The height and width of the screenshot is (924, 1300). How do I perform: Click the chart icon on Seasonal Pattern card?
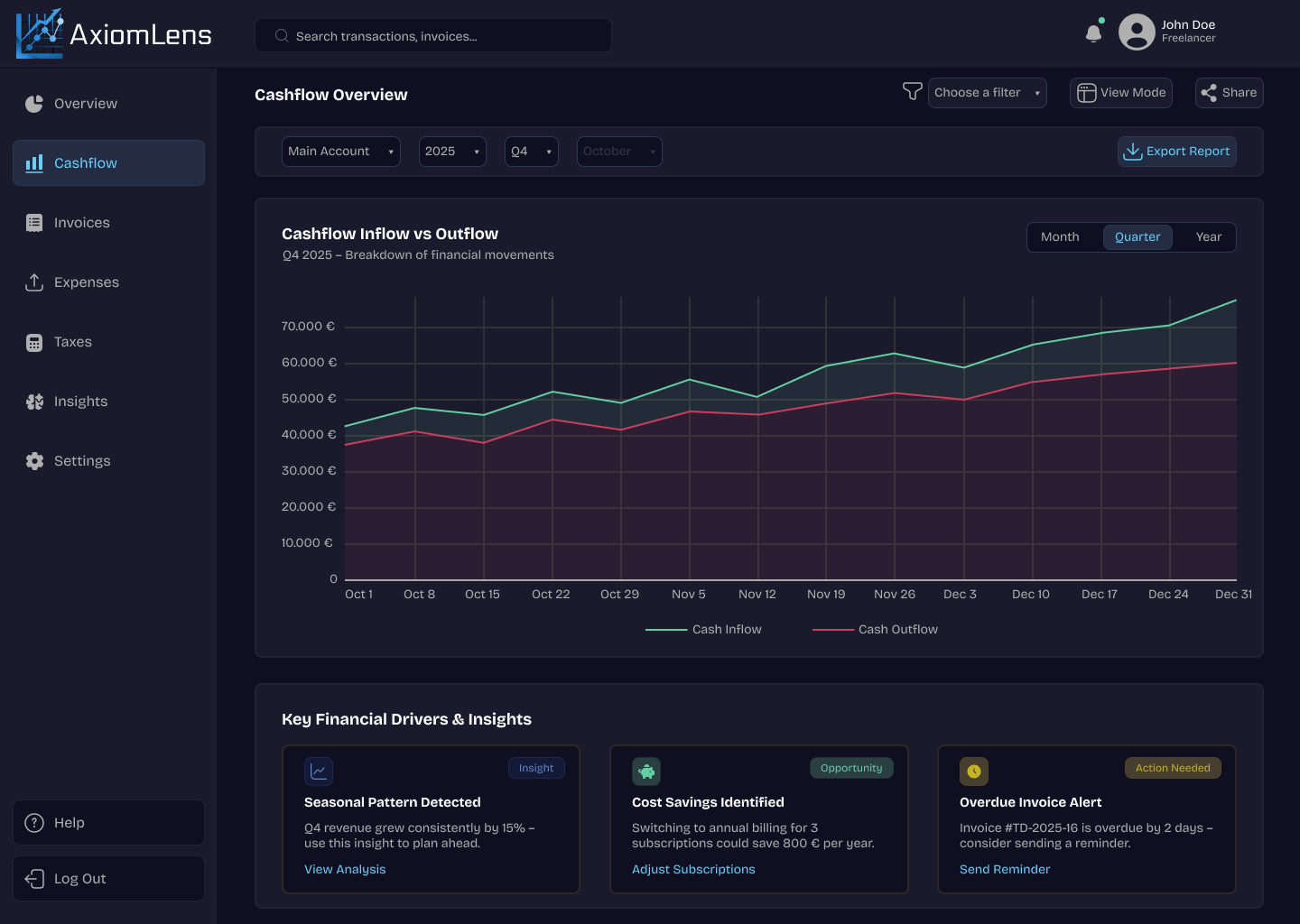[319, 772]
